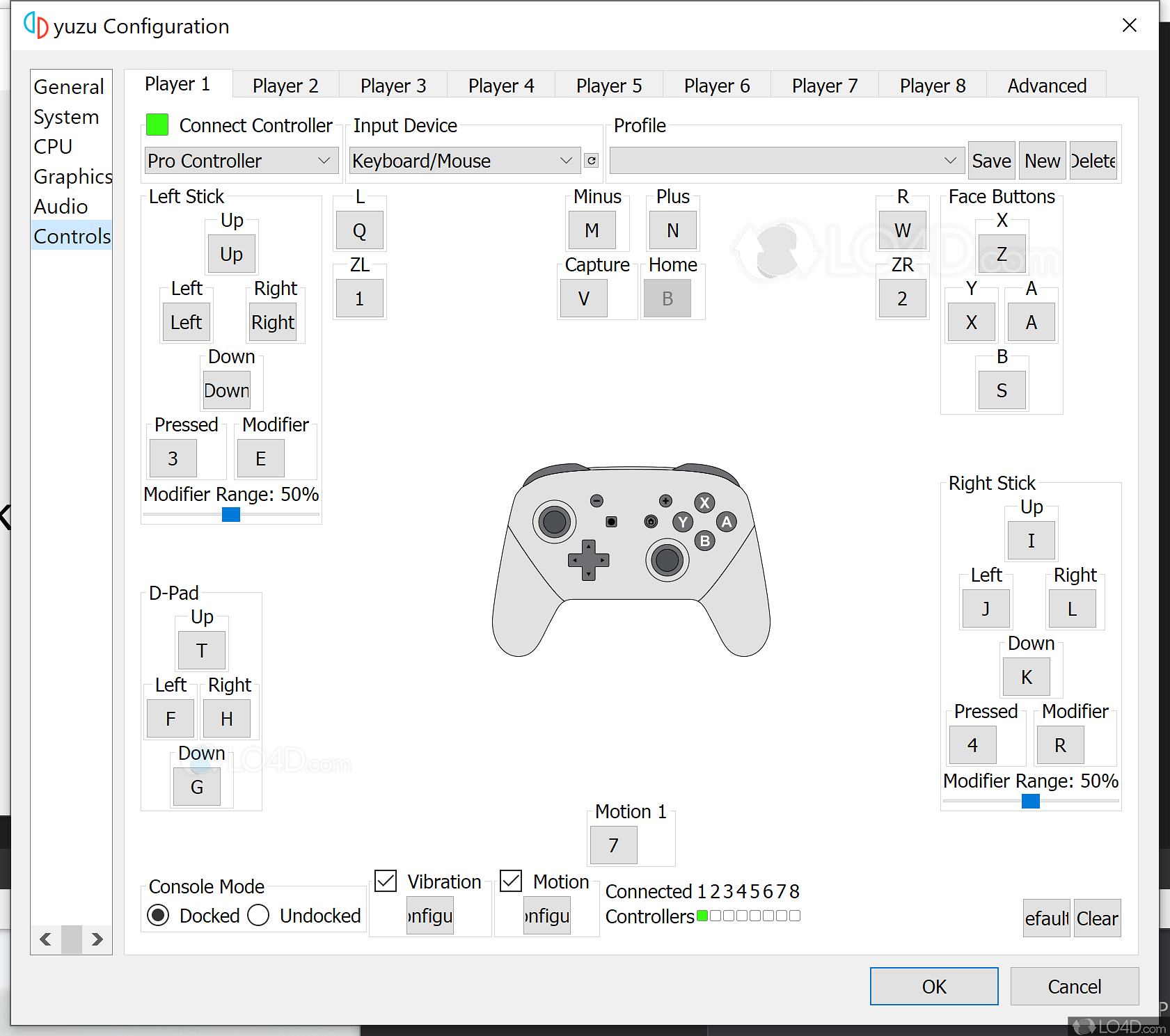Image resolution: width=1170 pixels, height=1036 pixels.
Task: Clear all button mappings
Action: click(x=1098, y=918)
